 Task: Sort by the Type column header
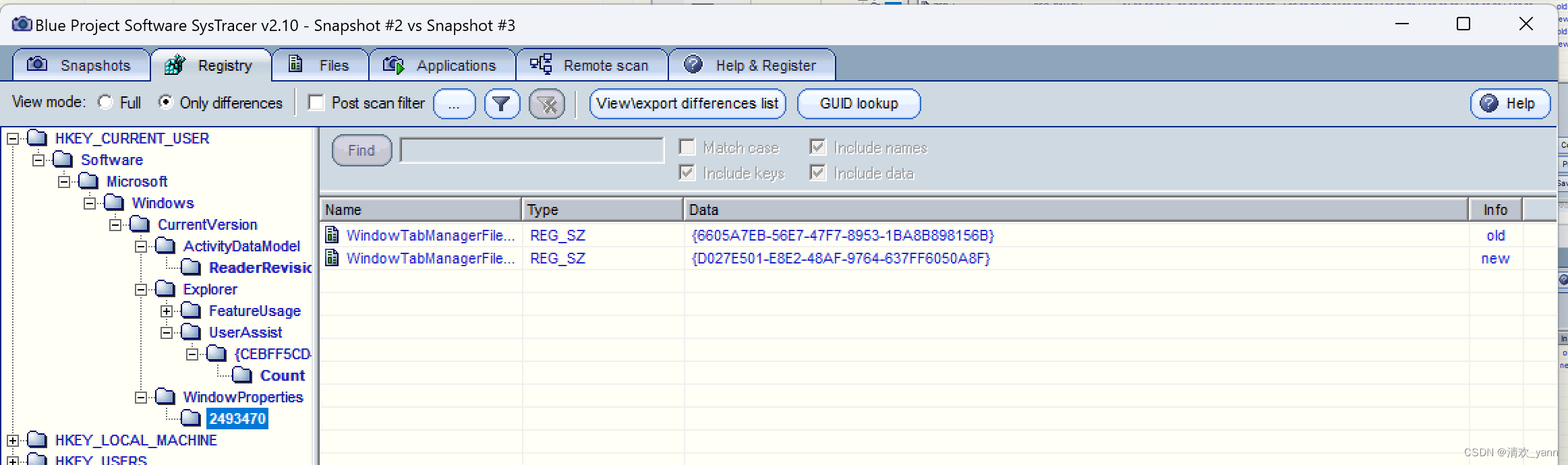603,210
